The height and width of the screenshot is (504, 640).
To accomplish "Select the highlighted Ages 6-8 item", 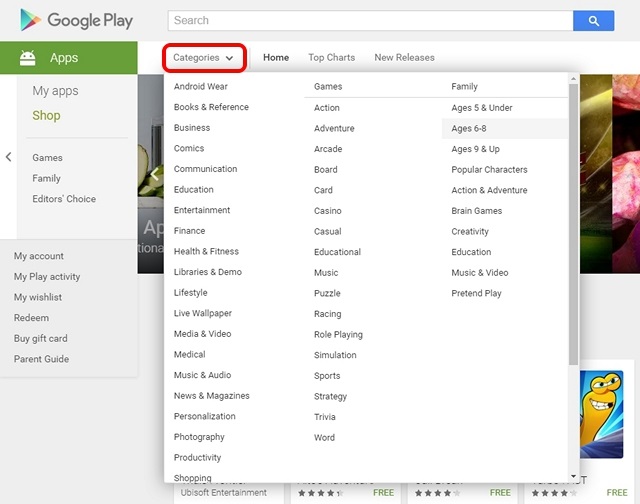I will (504, 129).
